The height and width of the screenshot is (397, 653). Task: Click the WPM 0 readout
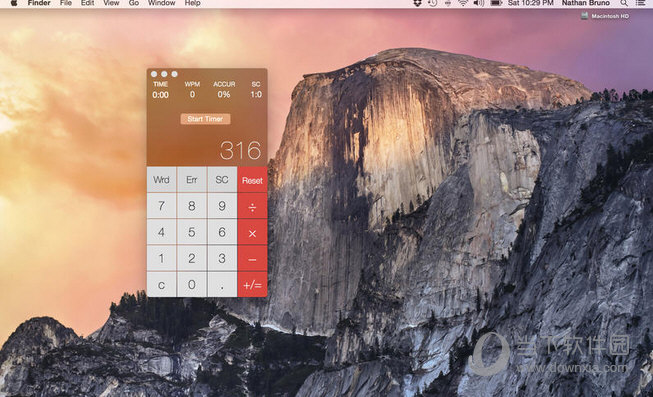pyautogui.click(x=192, y=90)
